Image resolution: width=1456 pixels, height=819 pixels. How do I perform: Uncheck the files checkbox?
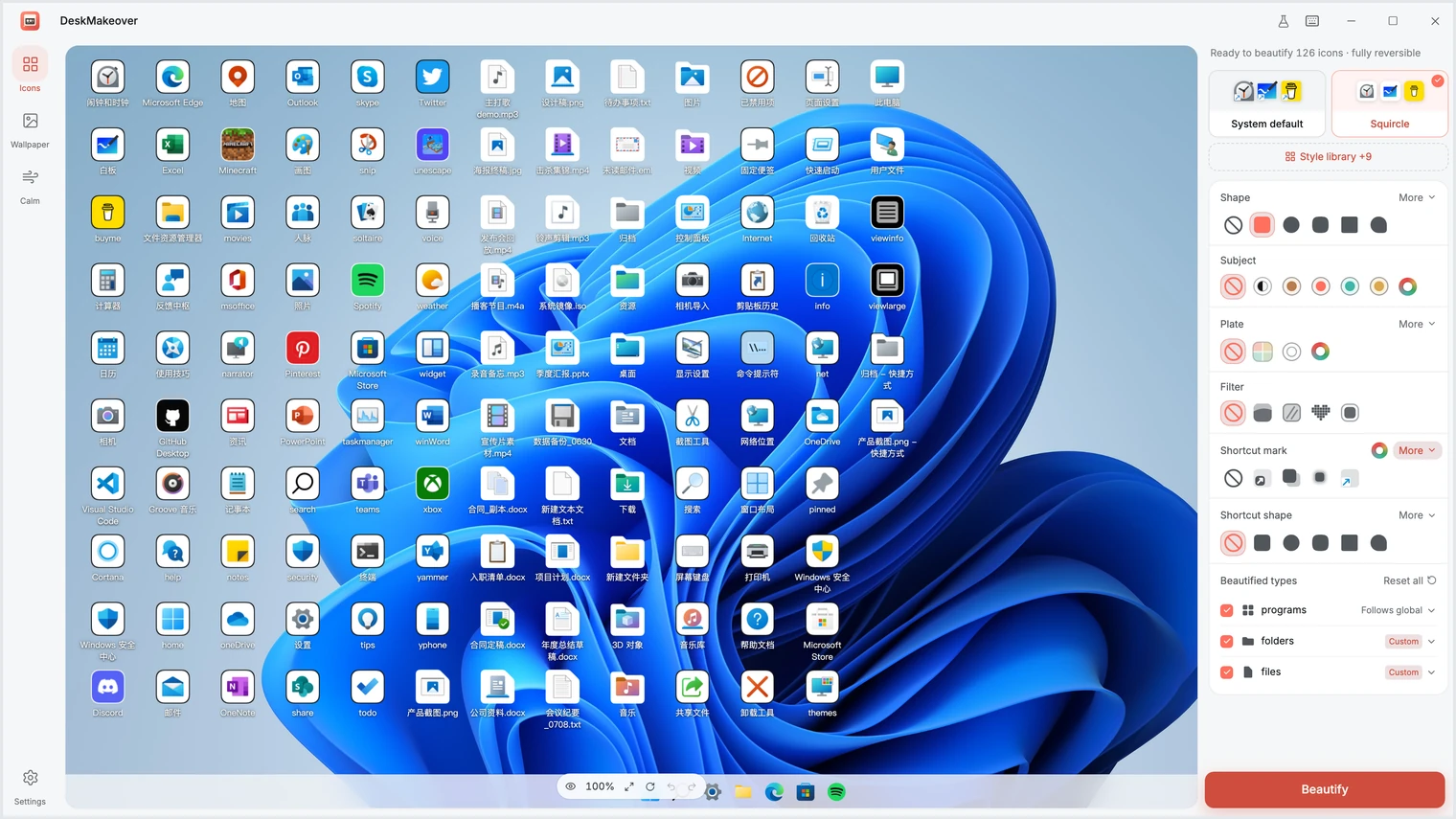[1226, 672]
